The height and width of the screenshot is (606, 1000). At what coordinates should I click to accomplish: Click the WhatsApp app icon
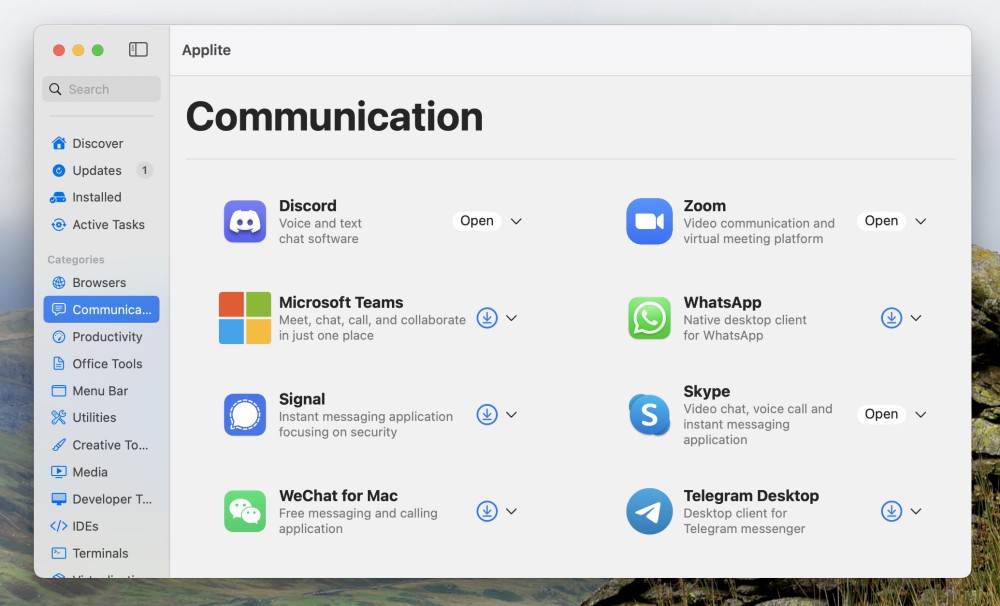(649, 318)
